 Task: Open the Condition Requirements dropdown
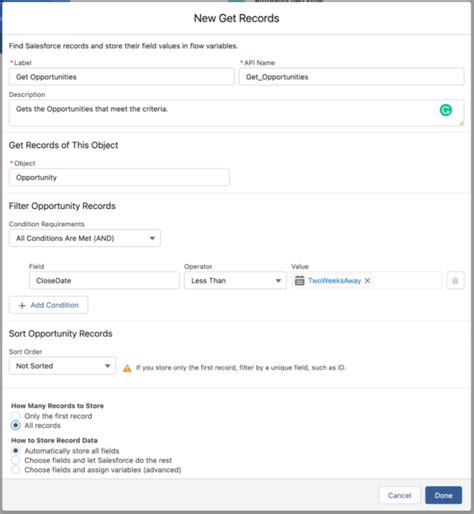click(x=85, y=238)
